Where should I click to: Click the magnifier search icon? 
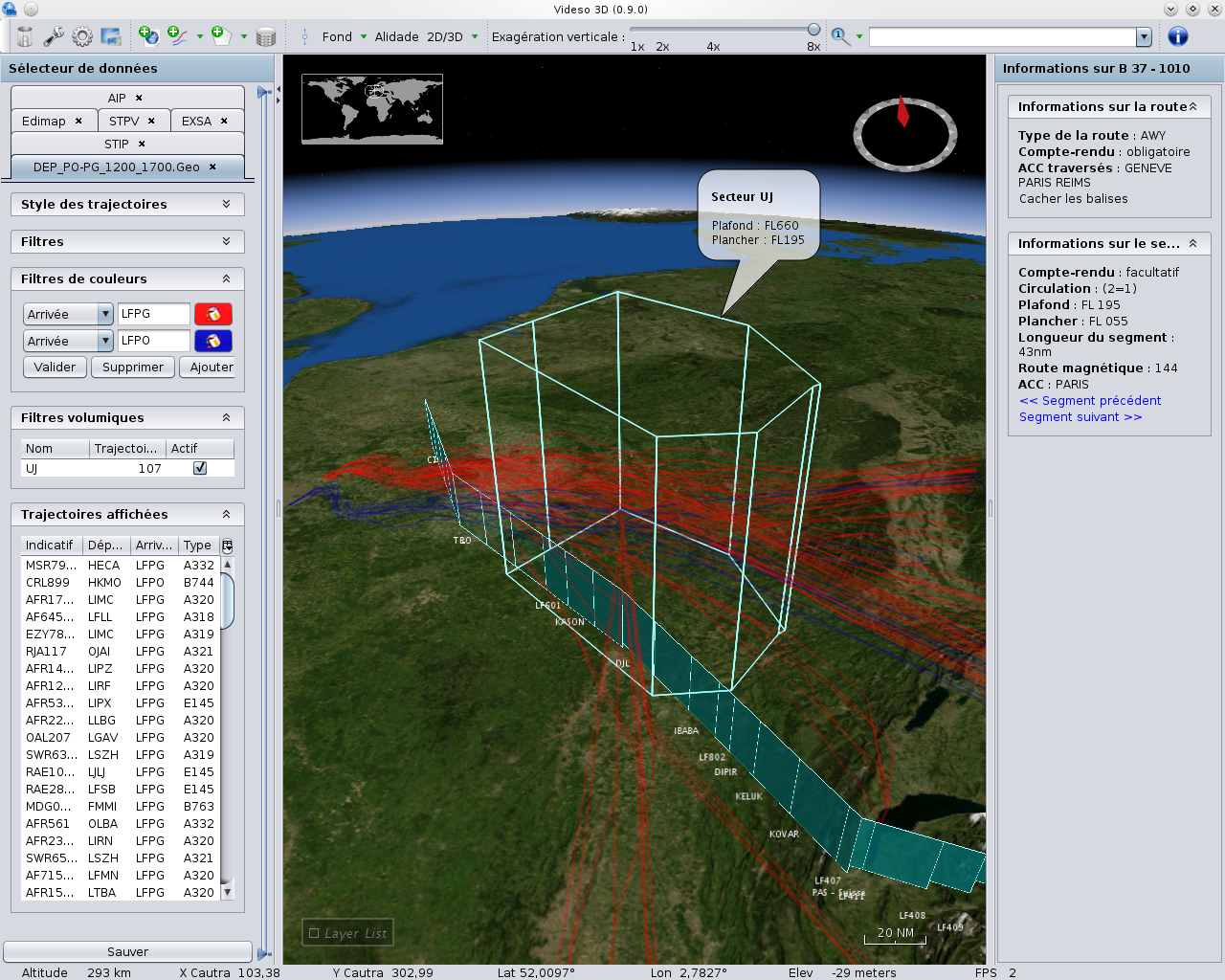pyautogui.click(x=840, y=36)
